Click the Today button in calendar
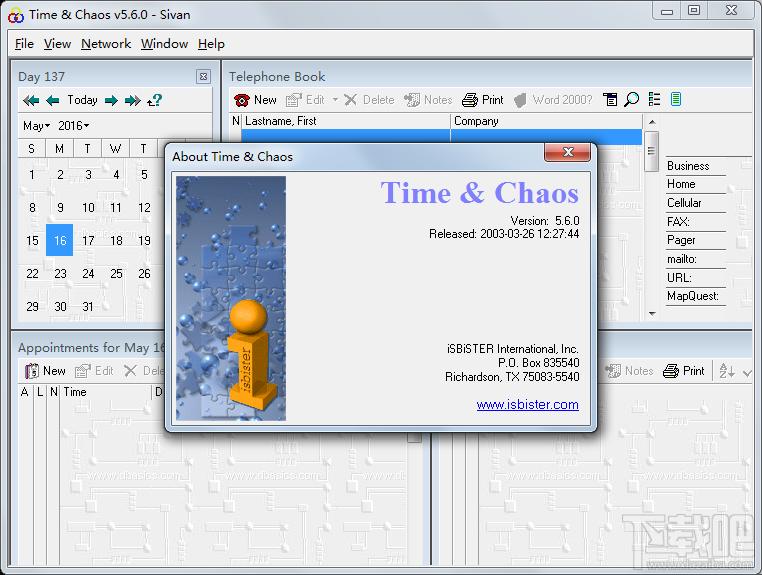 82,100
